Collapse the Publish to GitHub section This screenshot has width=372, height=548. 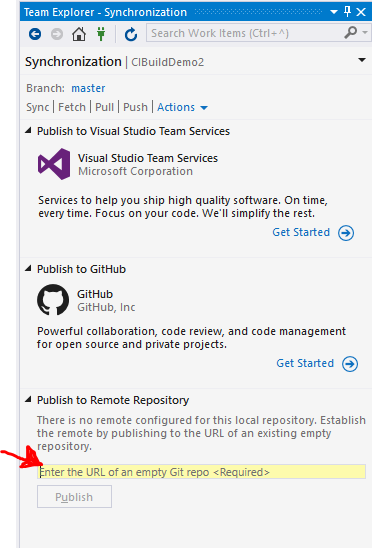pyautogui.click(x=28, y=268)
